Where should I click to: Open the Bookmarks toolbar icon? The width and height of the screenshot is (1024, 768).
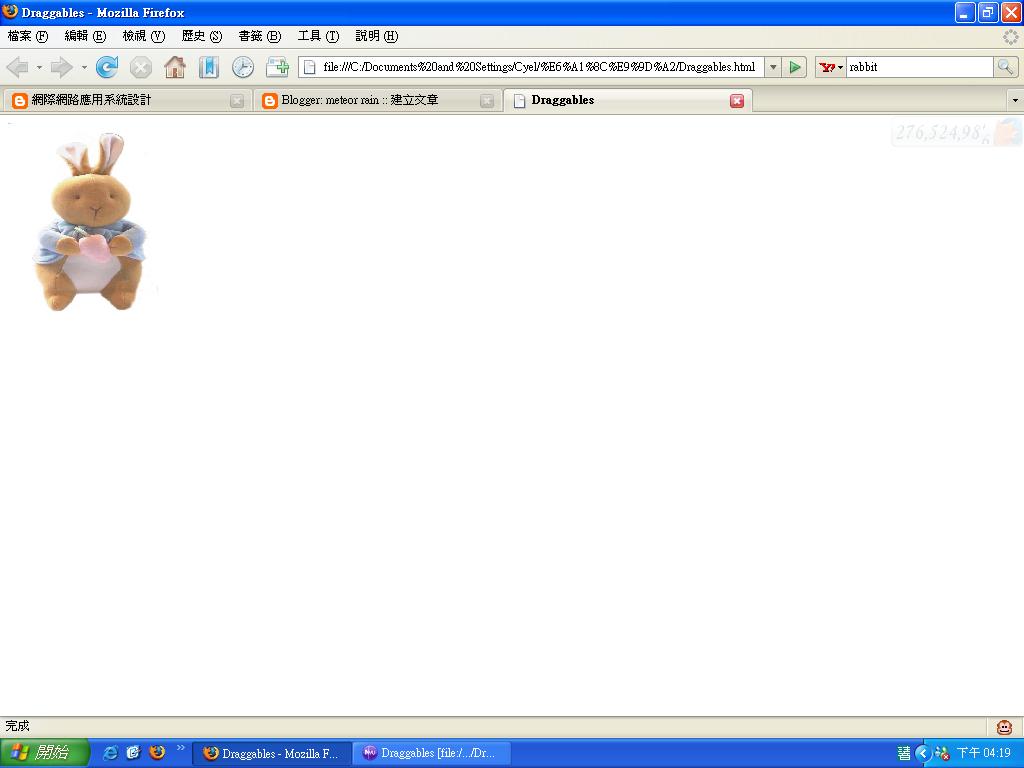208,67
